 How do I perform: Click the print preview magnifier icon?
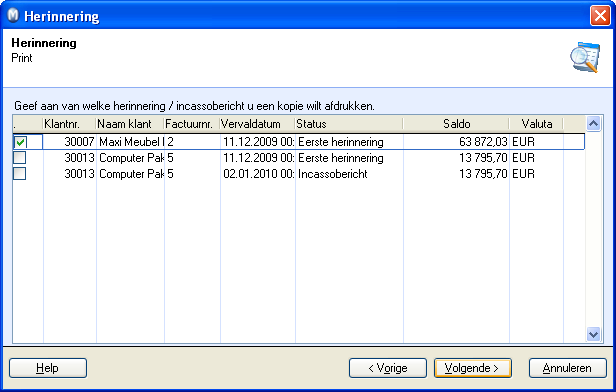pos(585,57)
